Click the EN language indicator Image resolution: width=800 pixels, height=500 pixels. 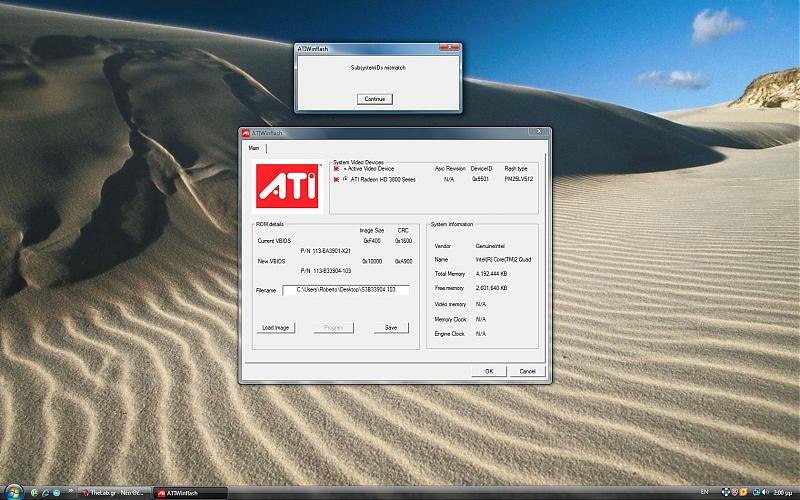pos(705,492)
